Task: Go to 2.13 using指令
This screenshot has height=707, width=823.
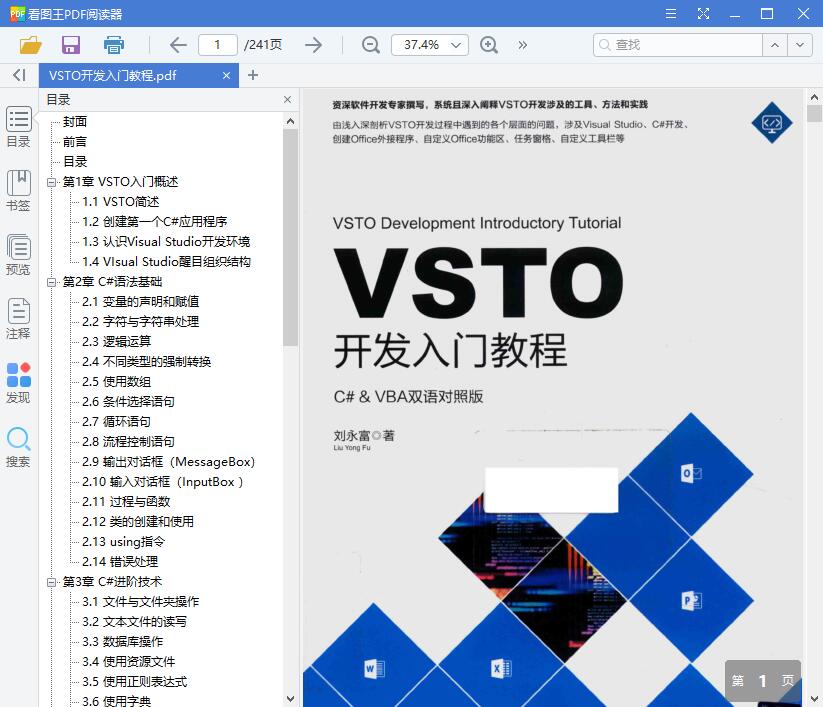Action: 123,542
